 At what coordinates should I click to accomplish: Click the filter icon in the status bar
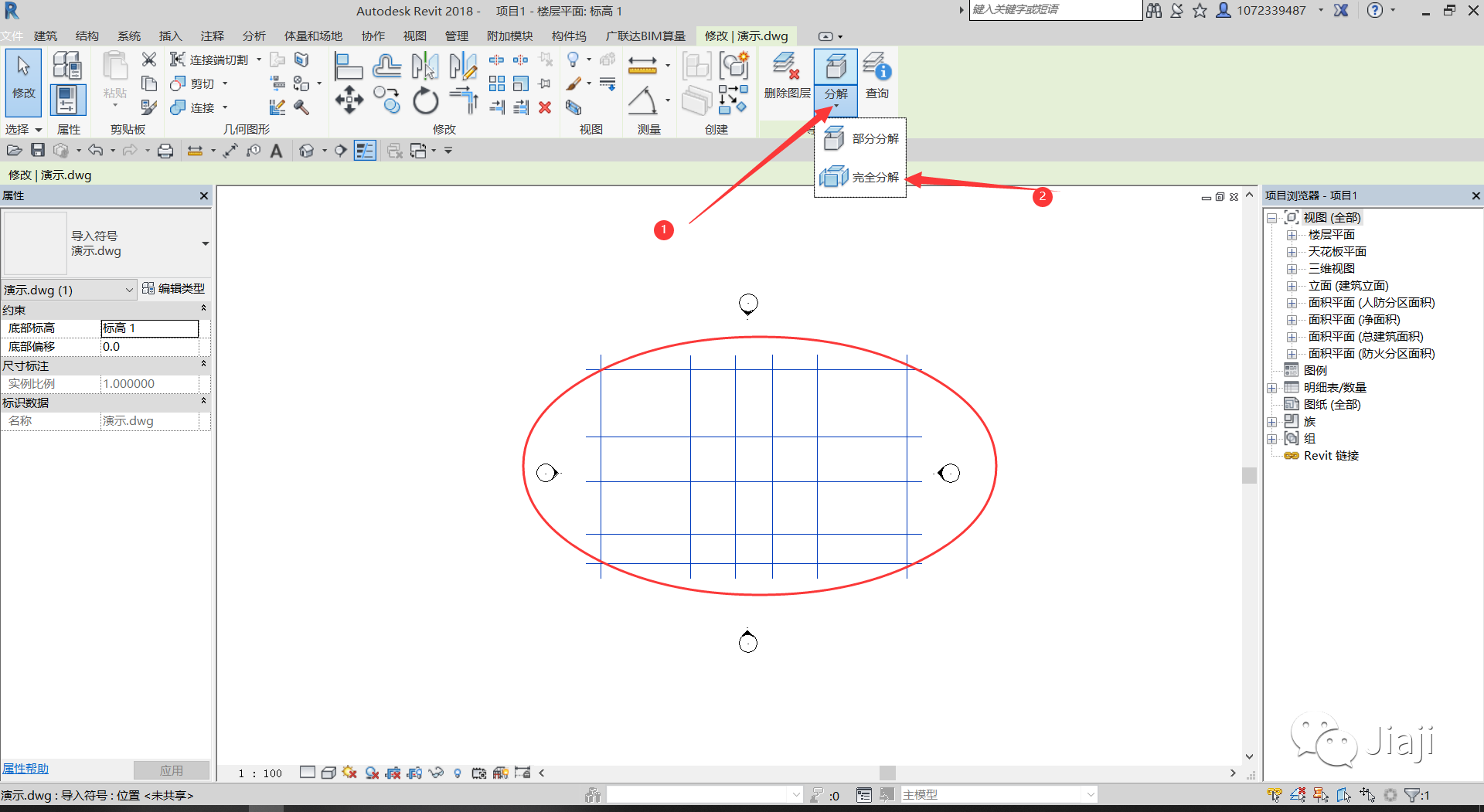(1412, 794)
